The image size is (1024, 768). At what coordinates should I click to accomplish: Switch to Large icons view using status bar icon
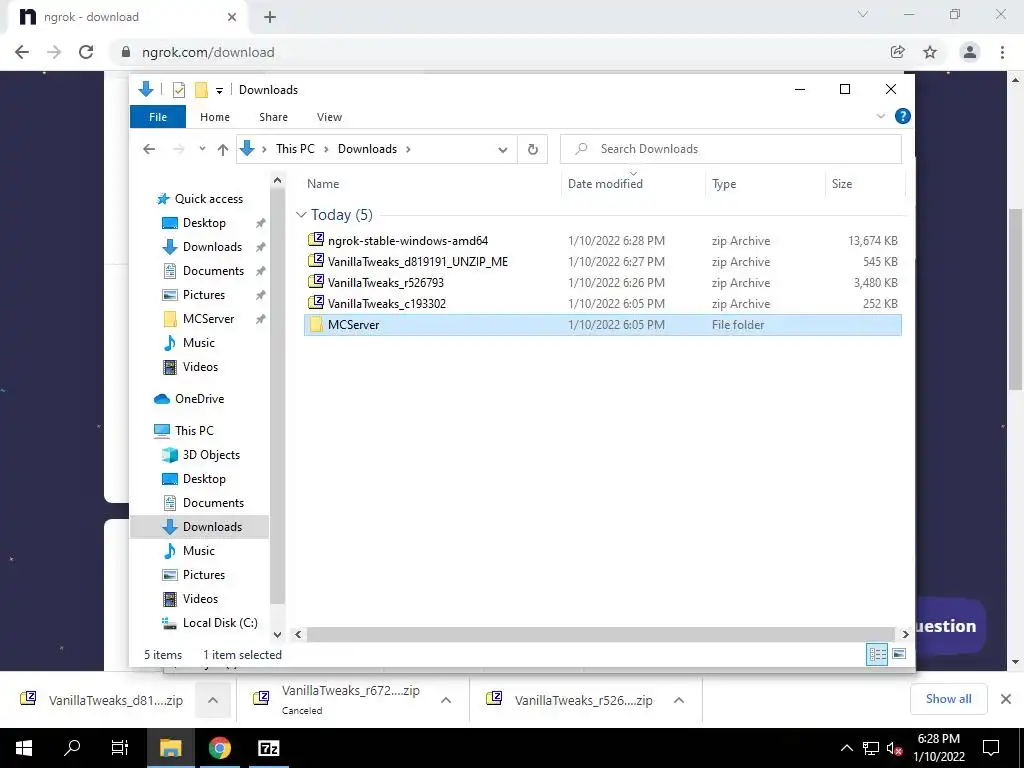pos(899,654)
